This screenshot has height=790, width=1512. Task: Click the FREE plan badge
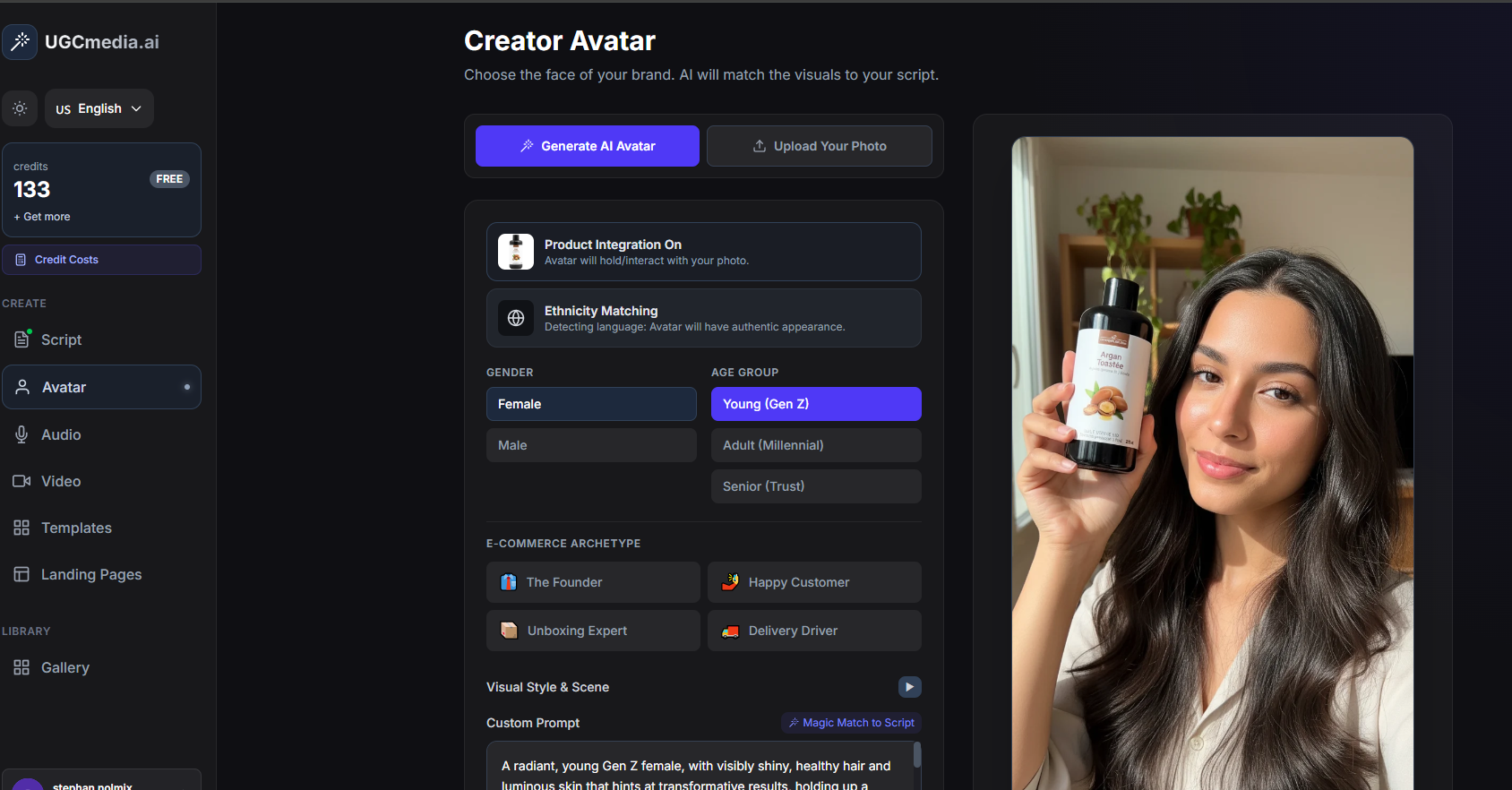(169, 179)
